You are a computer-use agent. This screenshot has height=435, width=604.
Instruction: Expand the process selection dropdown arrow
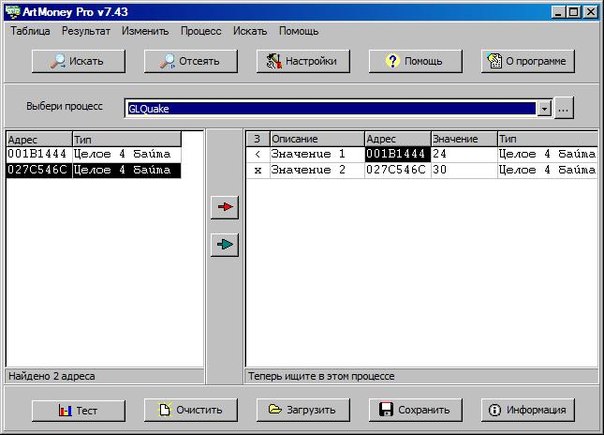tap(544, 109)
